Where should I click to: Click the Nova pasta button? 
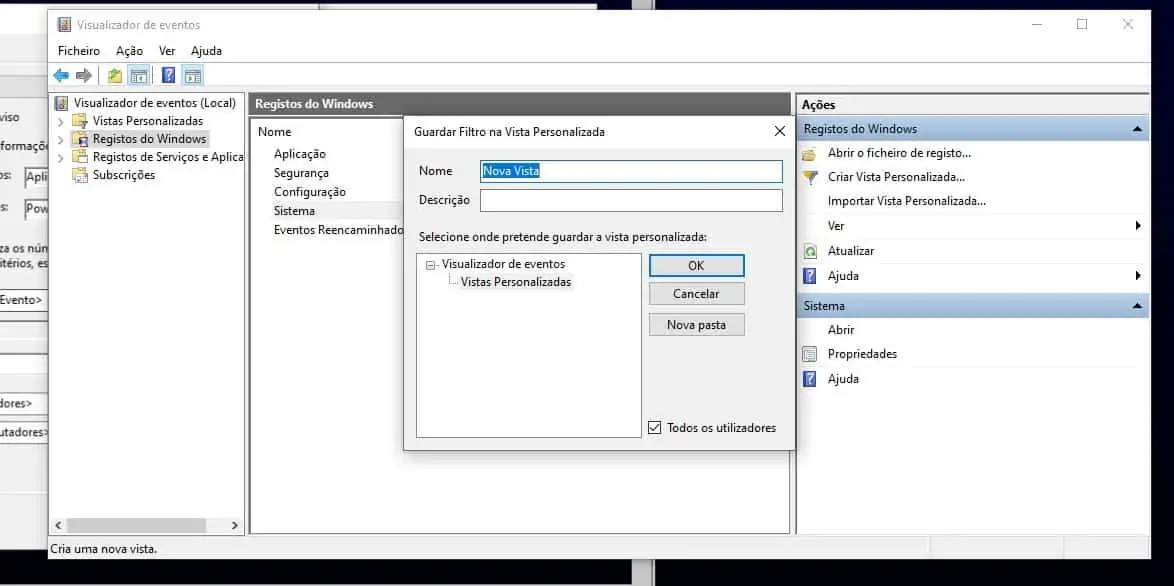point(696,325)
